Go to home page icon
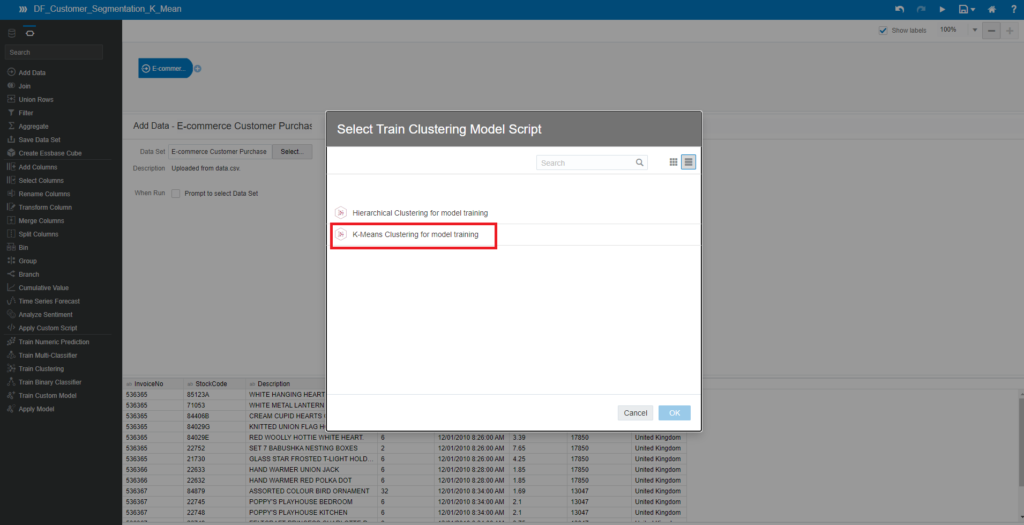1024x525 pixels. point(991,9)
